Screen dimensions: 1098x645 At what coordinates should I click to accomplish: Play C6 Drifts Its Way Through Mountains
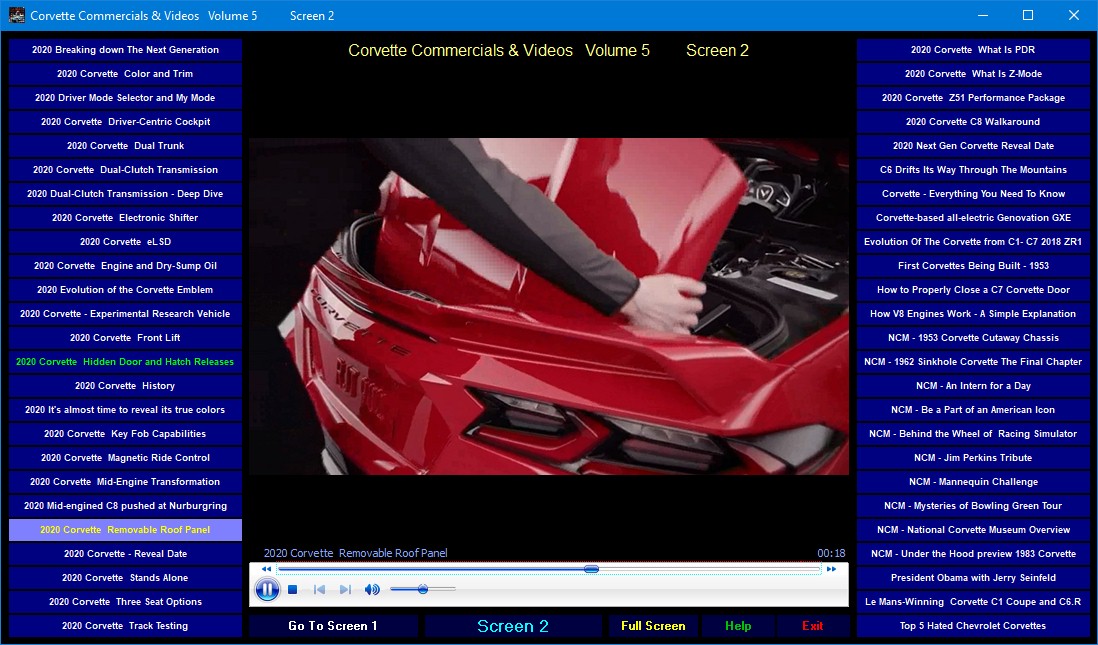click(973, 169)
